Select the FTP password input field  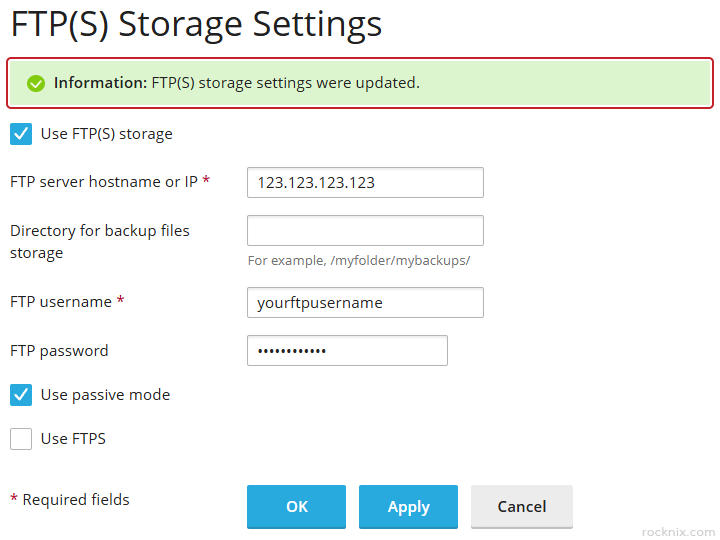click(x=347, y=351)
